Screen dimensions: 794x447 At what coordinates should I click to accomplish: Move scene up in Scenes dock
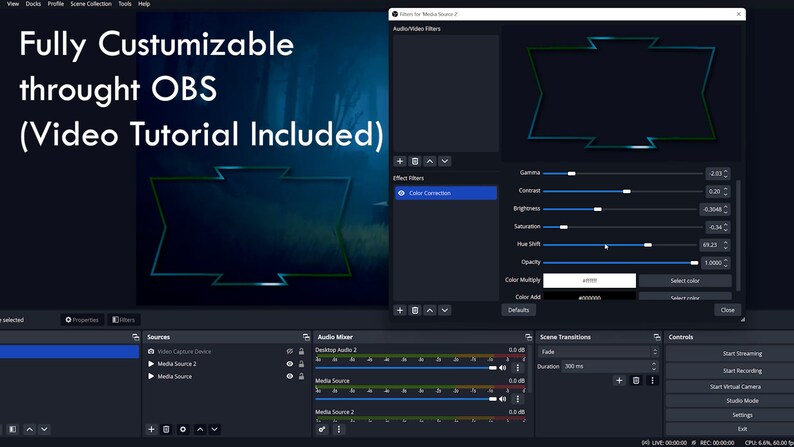coord(29,429)
